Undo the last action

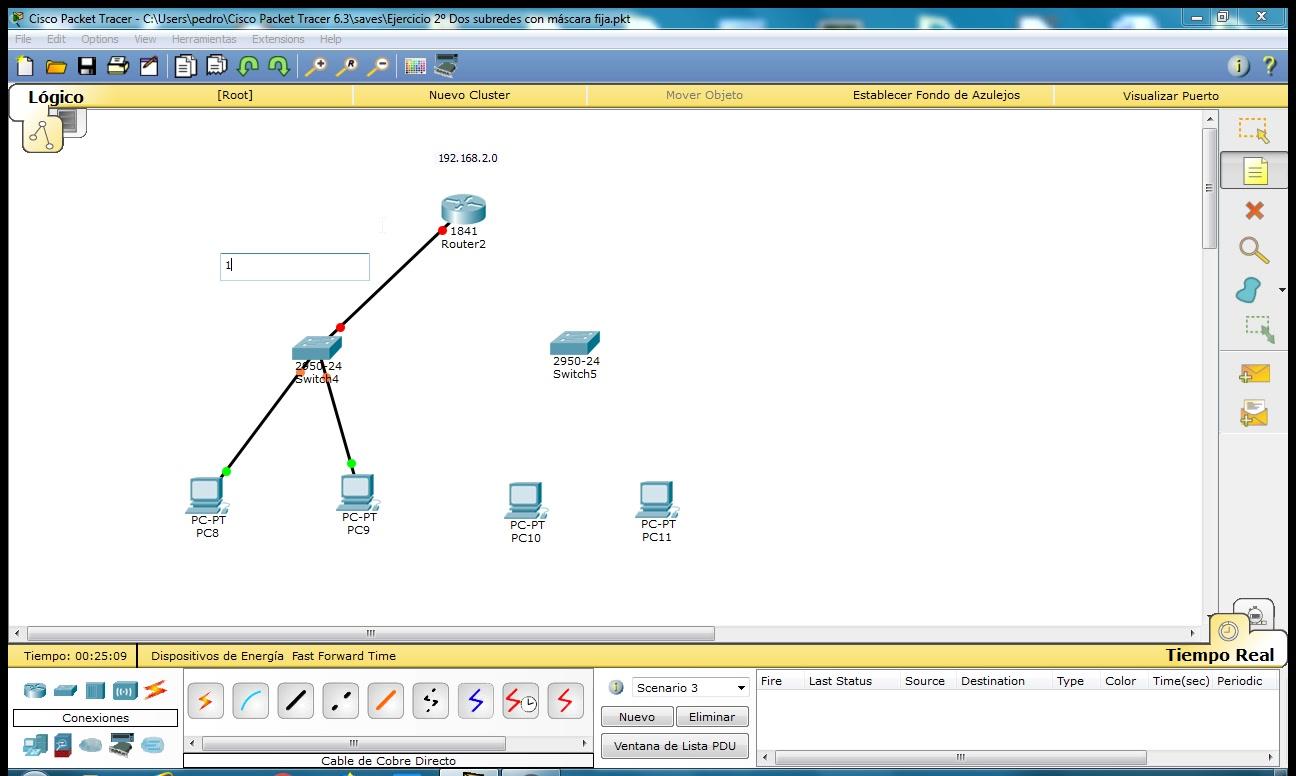point(248,66)
